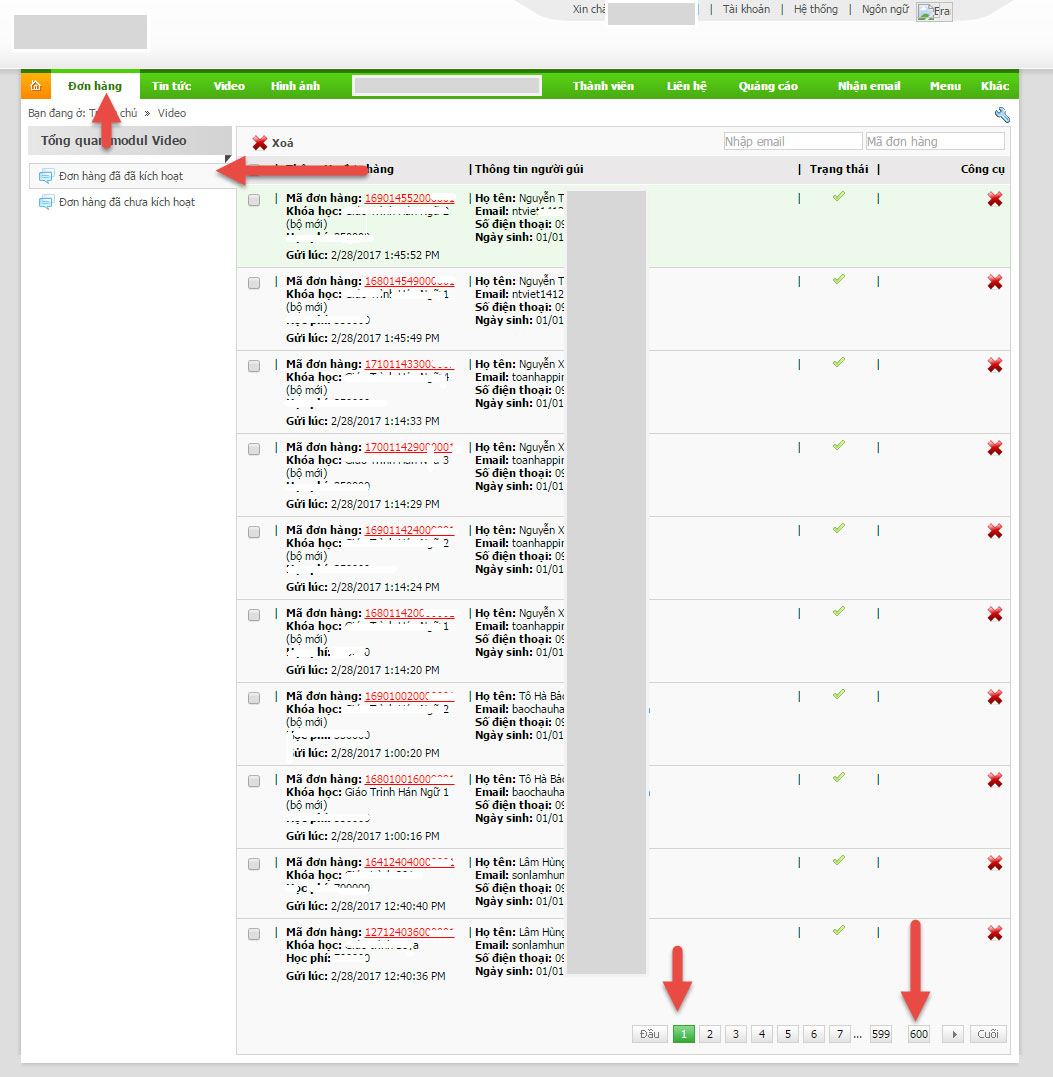1053x1077 pixels.
Task: Delete the last order sent at 12:40:36 PM
Action: [x=994, y=932]
